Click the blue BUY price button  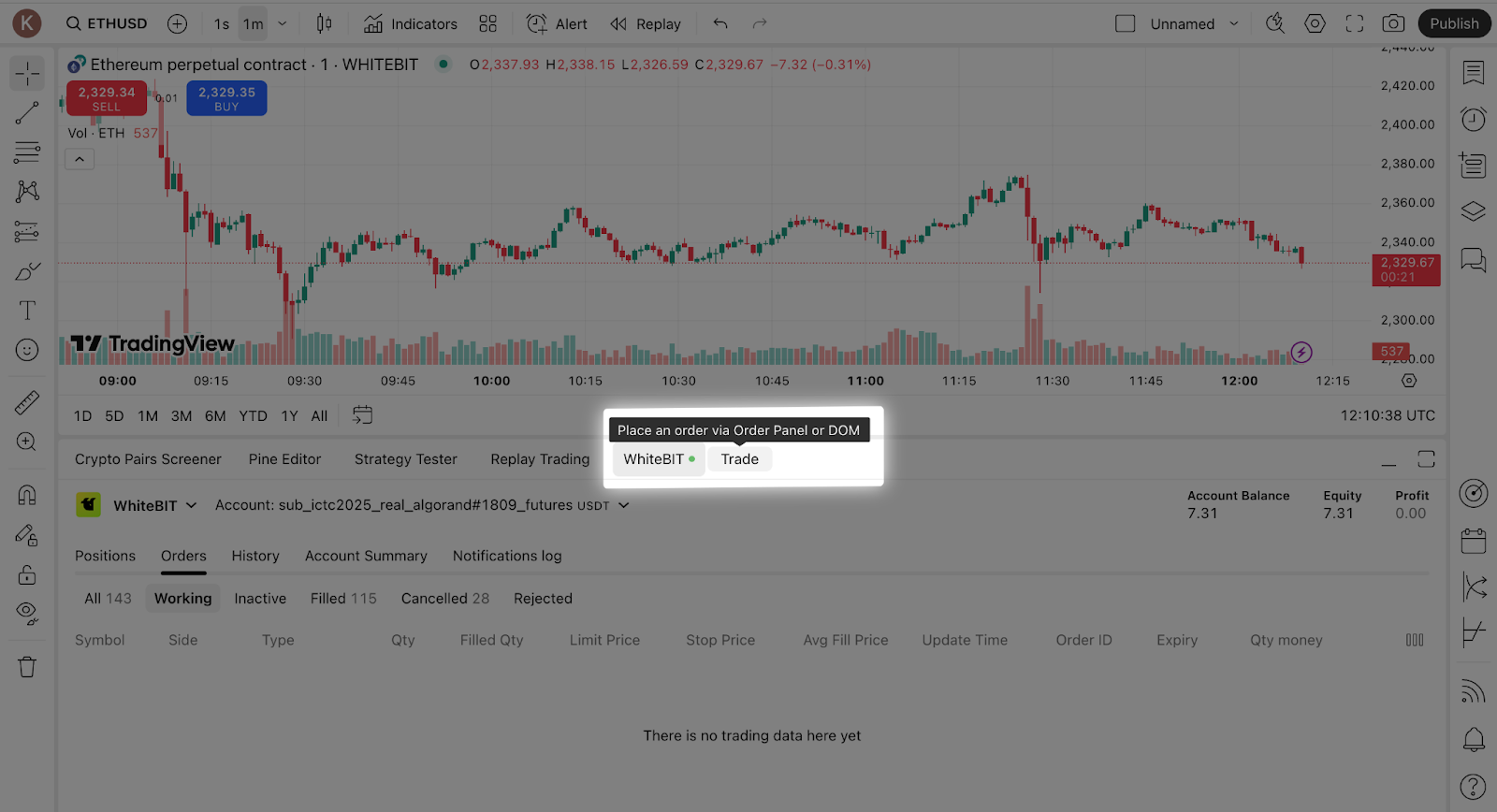coord(226,98)
